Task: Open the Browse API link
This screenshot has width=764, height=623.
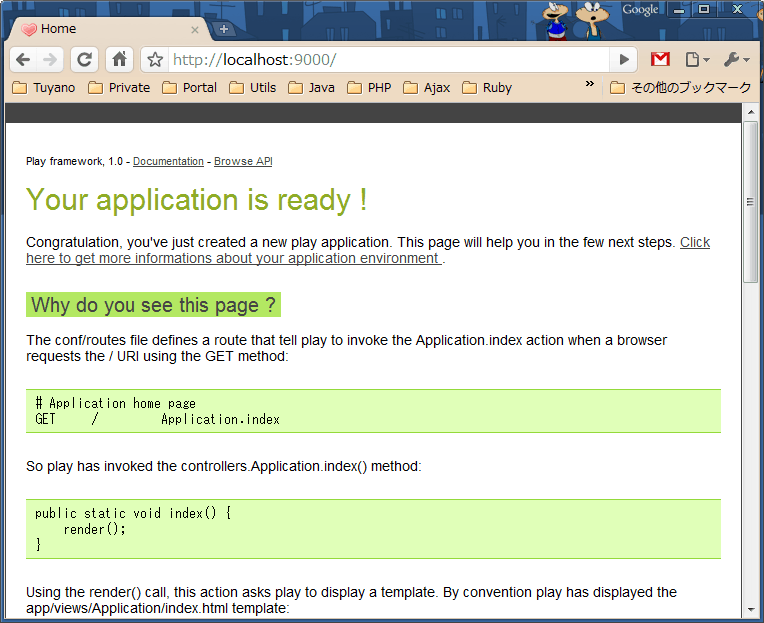Action: tap(243, 161)
